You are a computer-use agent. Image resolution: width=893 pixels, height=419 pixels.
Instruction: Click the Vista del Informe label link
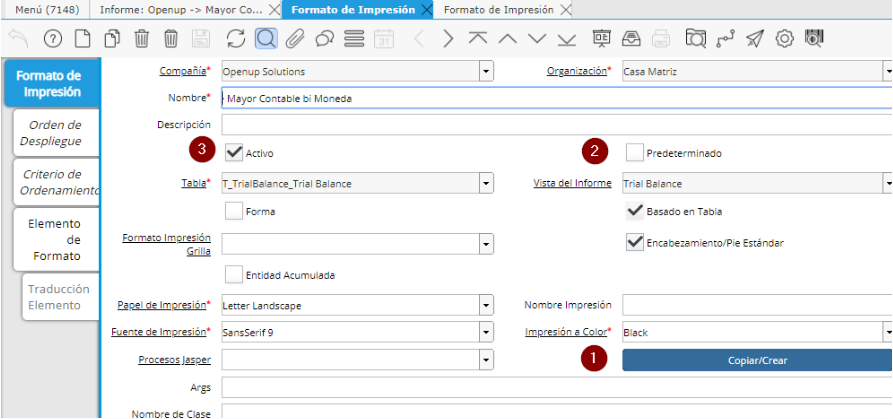572,184
